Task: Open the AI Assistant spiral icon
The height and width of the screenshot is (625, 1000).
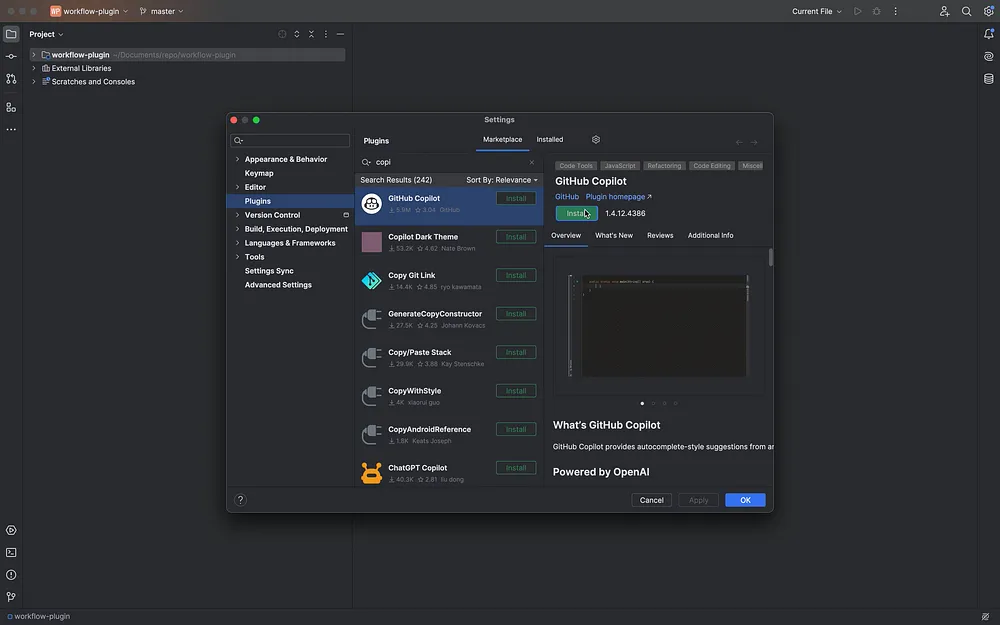Action: 989,56
